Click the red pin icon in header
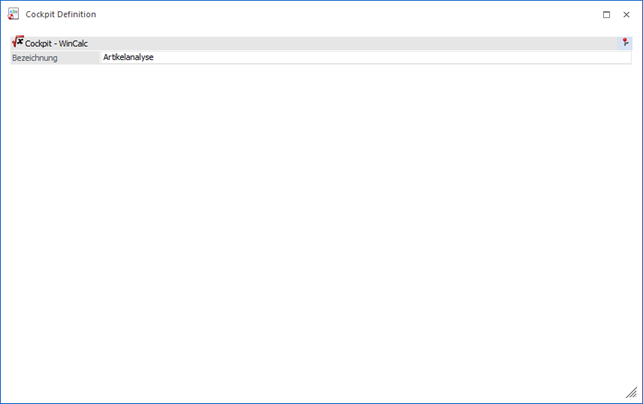The height and width of the screenshot is (404, 643). point(625,43)
